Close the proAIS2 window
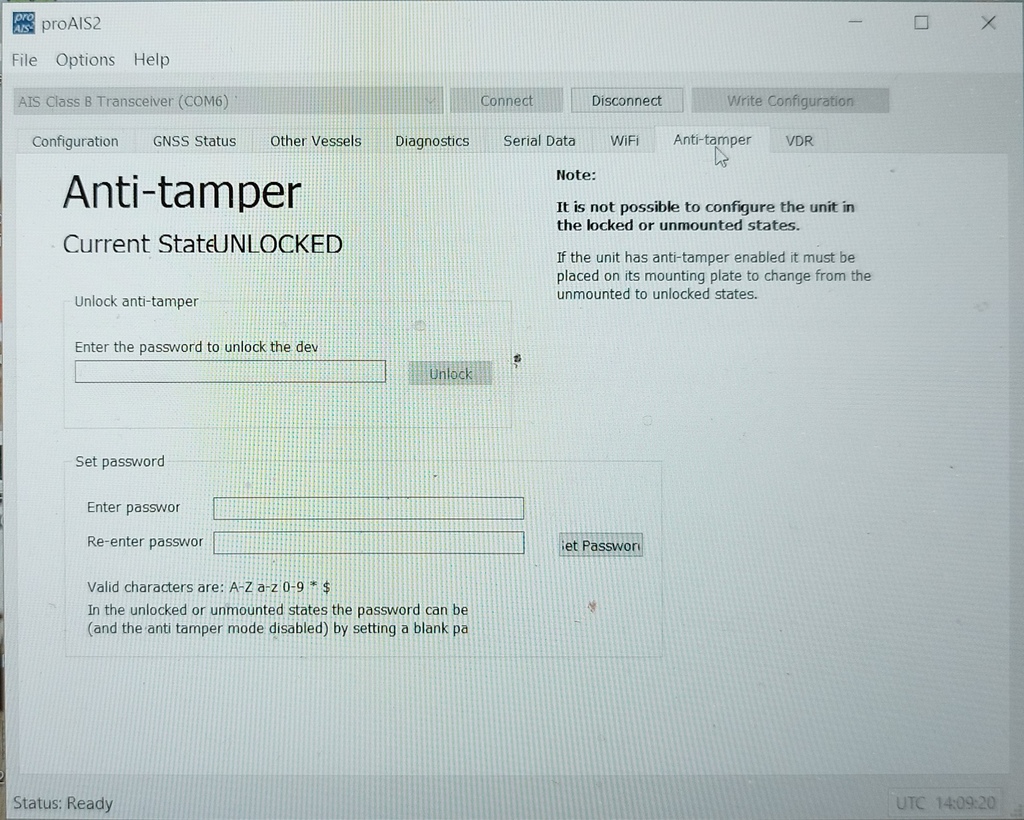 (988, 23)
